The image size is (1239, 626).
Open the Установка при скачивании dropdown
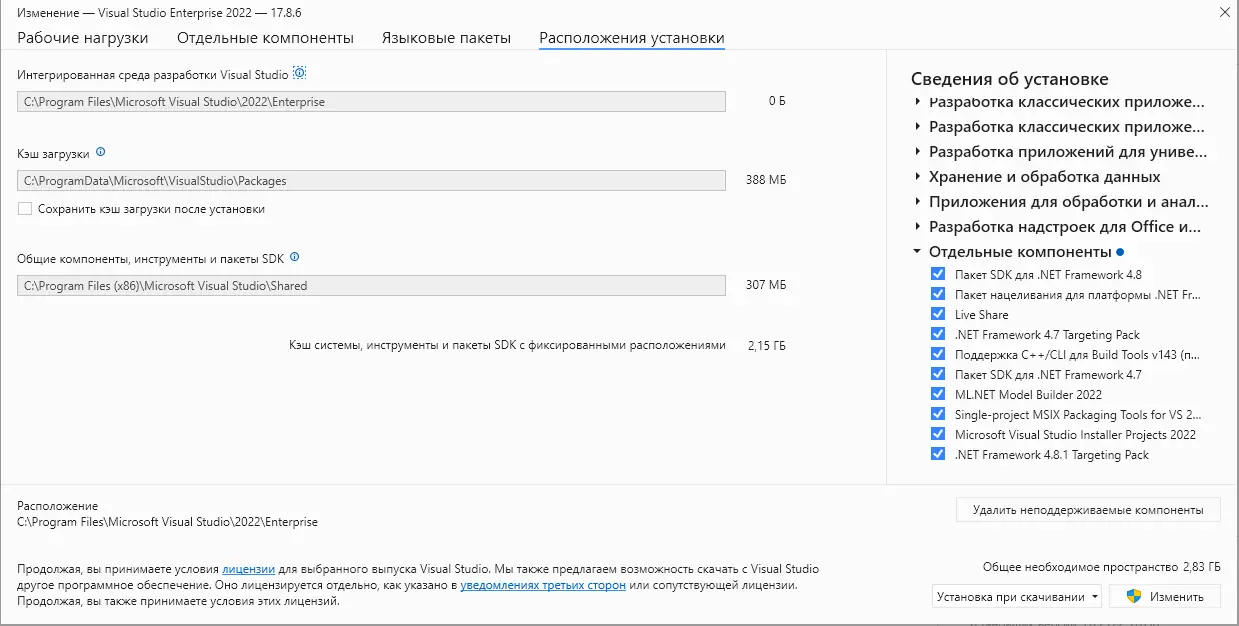pyautogui.click(x=1016, y=595)
